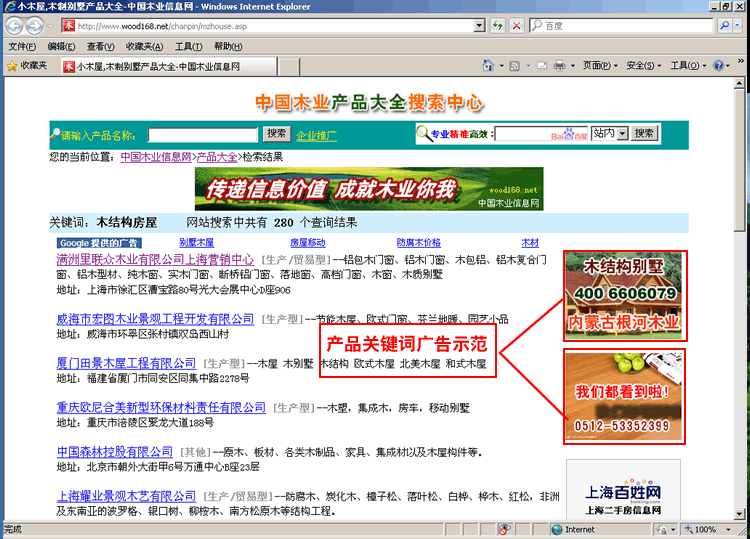Expand the 安全(S) command bar menu

click(643, 66)
